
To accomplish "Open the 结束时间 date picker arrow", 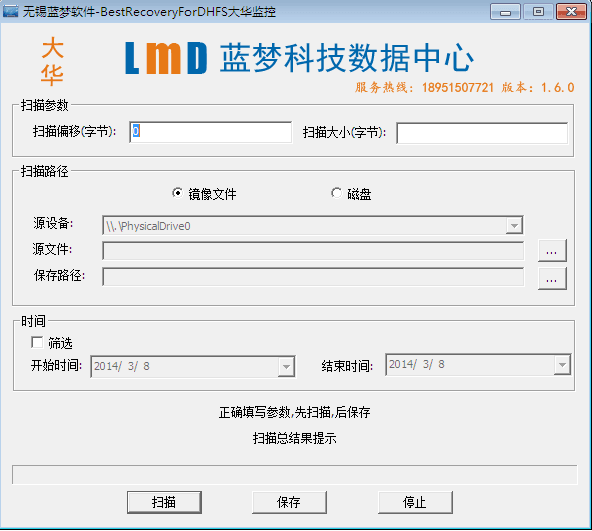I will (x=562, y=365).
